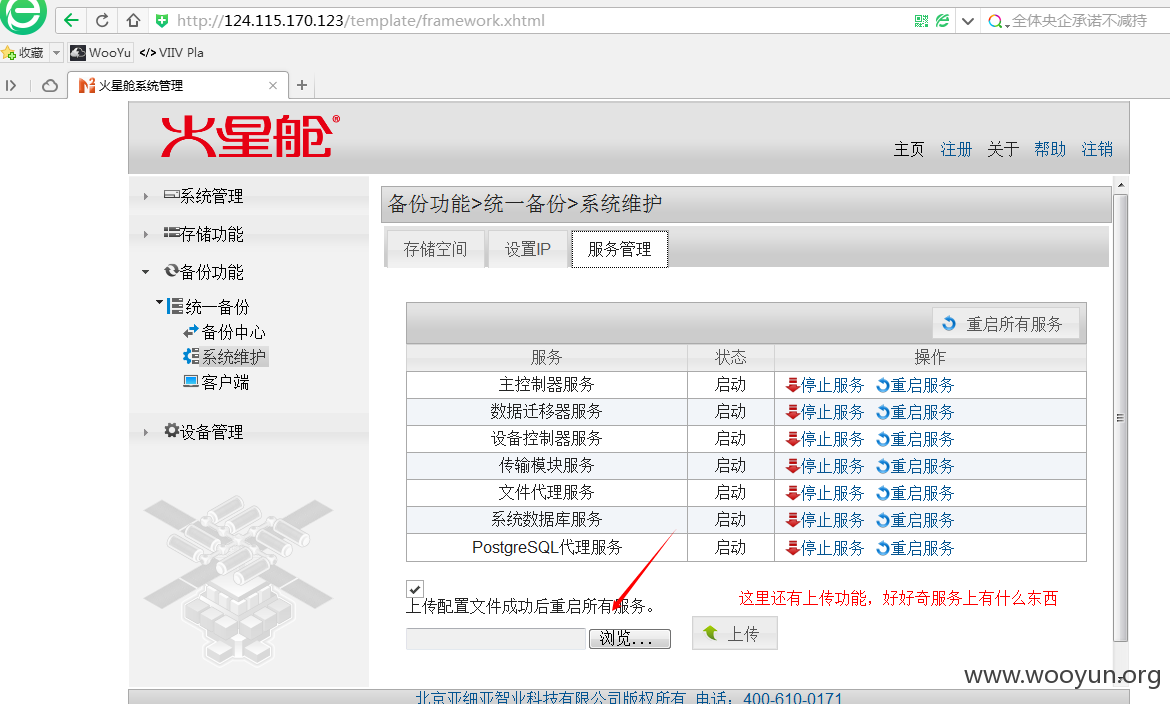Click the cloud icon beside tabs
The height and width of the screenshot is (704, 1170).
tap(50, 85)
